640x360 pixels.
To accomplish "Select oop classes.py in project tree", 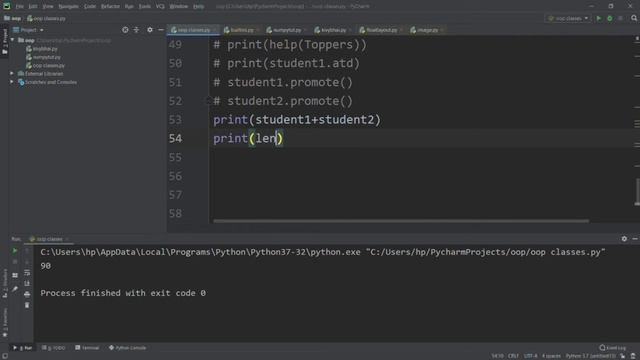I will 45,65.
